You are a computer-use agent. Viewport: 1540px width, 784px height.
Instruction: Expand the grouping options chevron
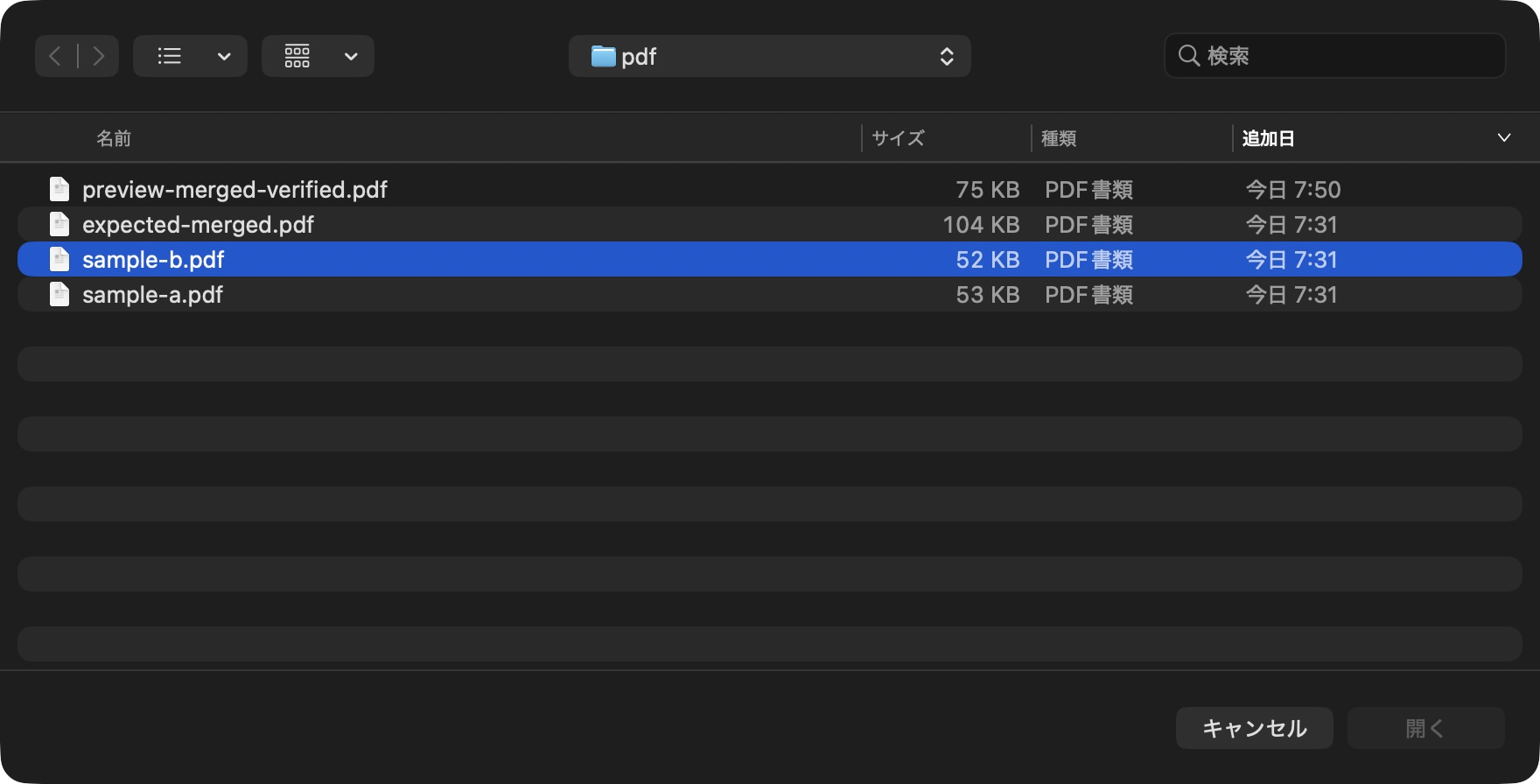point(351,57)
